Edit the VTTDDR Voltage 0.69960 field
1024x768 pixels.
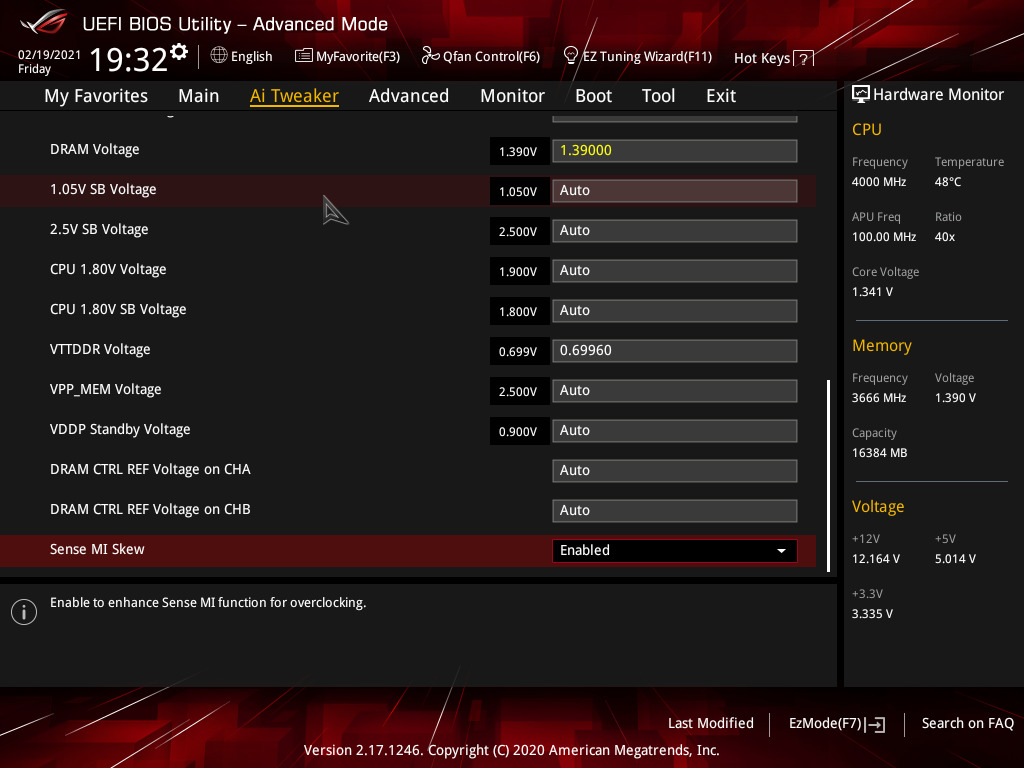675,351
